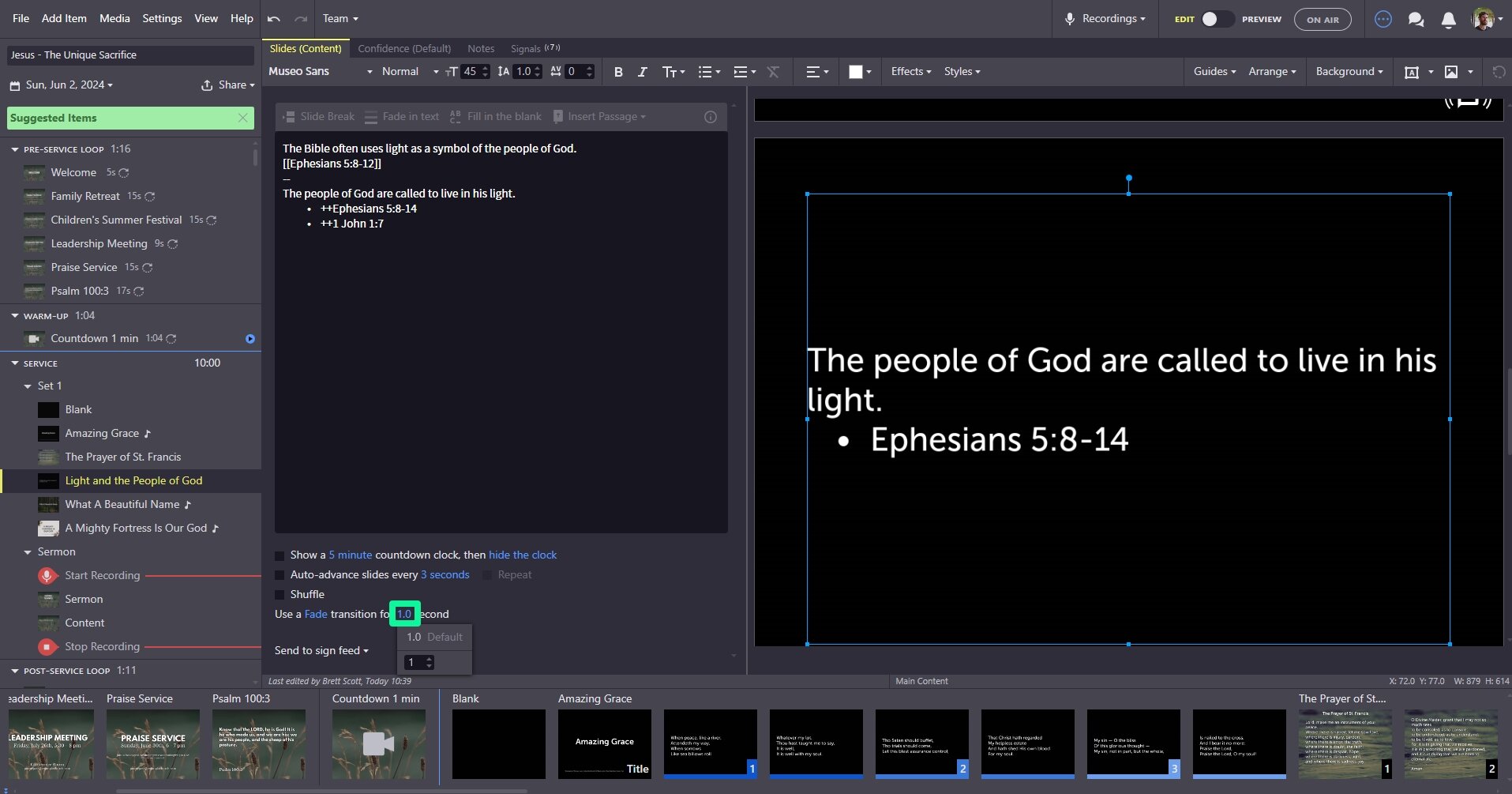Screen dimensions: 1512x794
Task: Open the slide editor info icon
Action: (x=711, y=117)
